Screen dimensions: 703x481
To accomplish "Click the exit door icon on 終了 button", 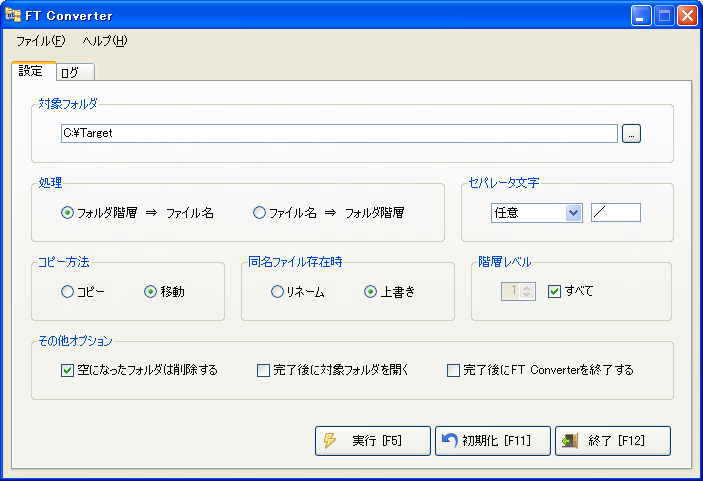I will 569,441.
